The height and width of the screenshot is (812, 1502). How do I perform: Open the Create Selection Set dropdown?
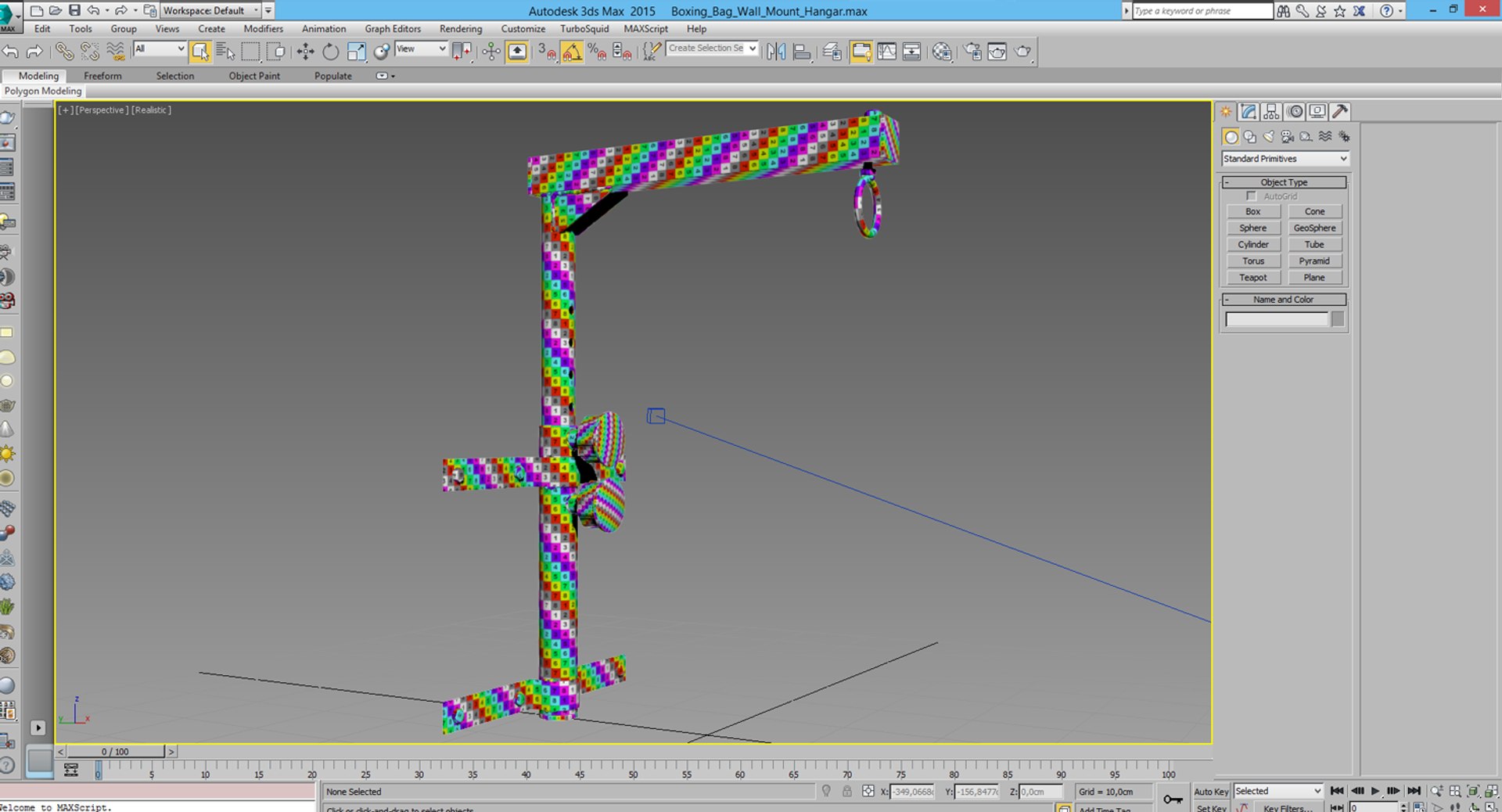(712, 49)
